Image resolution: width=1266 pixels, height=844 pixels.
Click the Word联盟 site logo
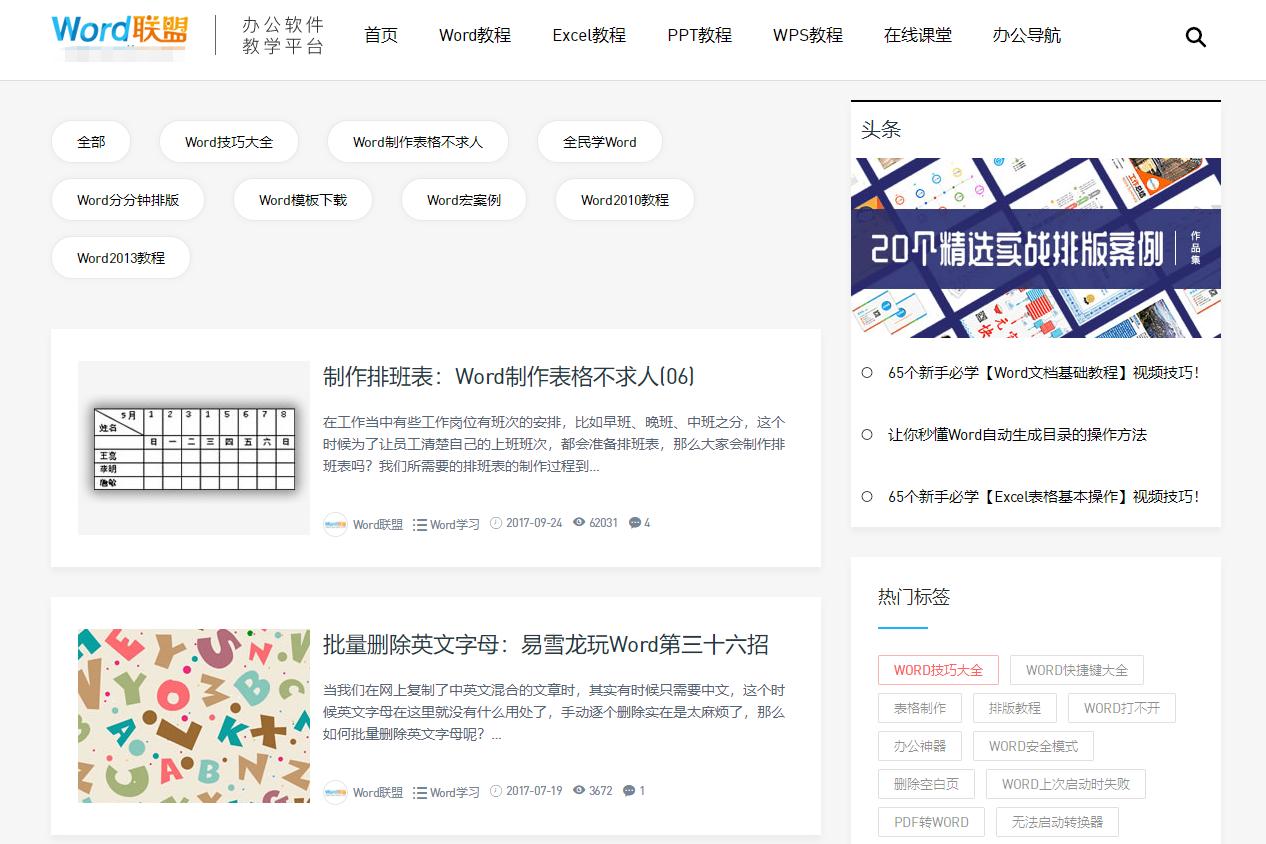click(118, 32)
